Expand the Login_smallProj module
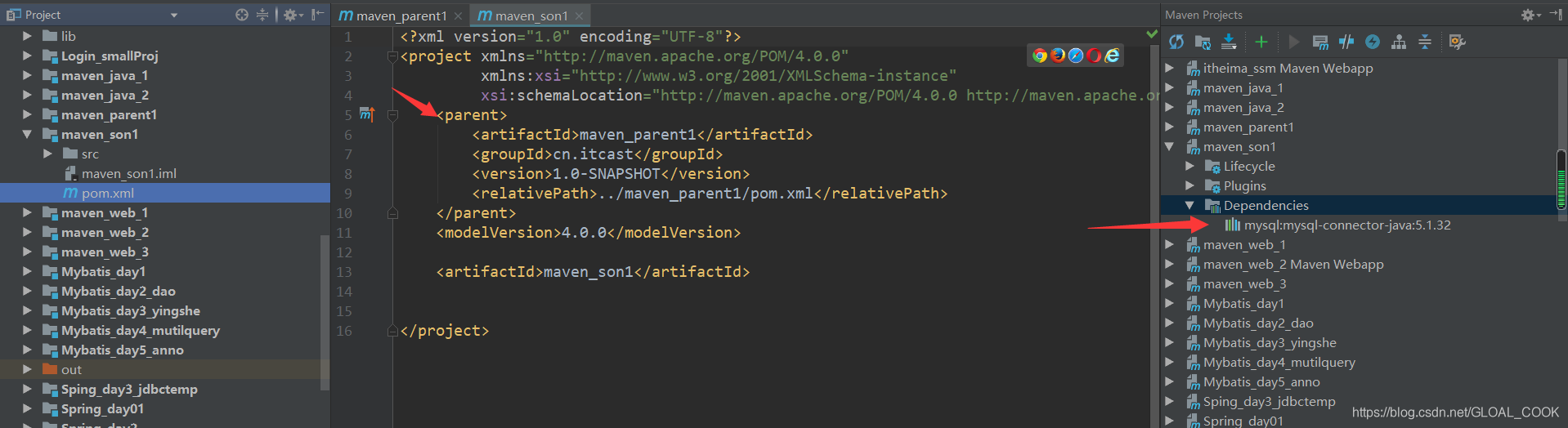The width and height of the screenshot is (1568, 428). [x=27, y=56]
